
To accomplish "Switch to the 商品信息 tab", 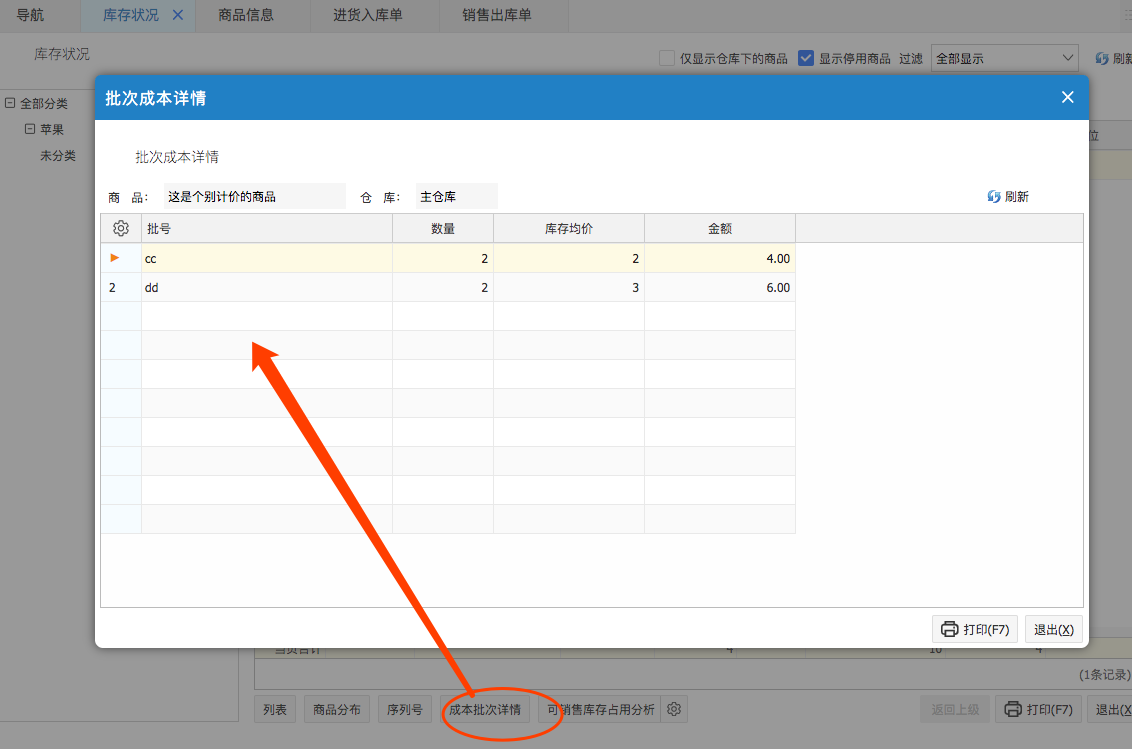I will point(246,15).
